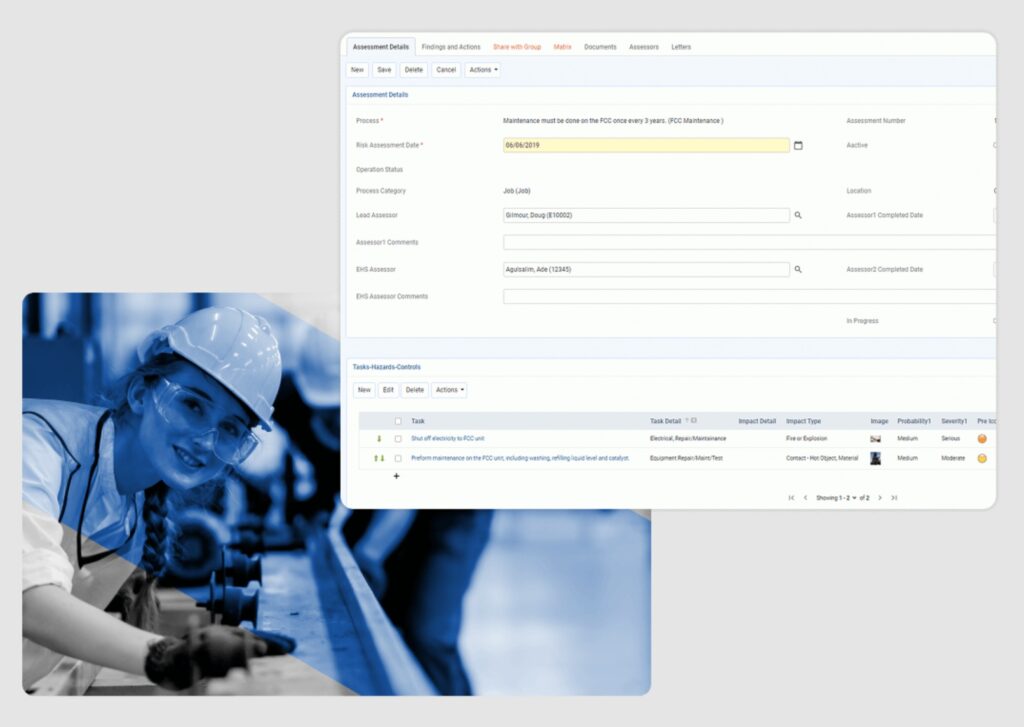Open the Actions dropdown in the top toolbar
Image resolution: width=1024 pixels, height=727 pixels.
(x=482, y=70)
